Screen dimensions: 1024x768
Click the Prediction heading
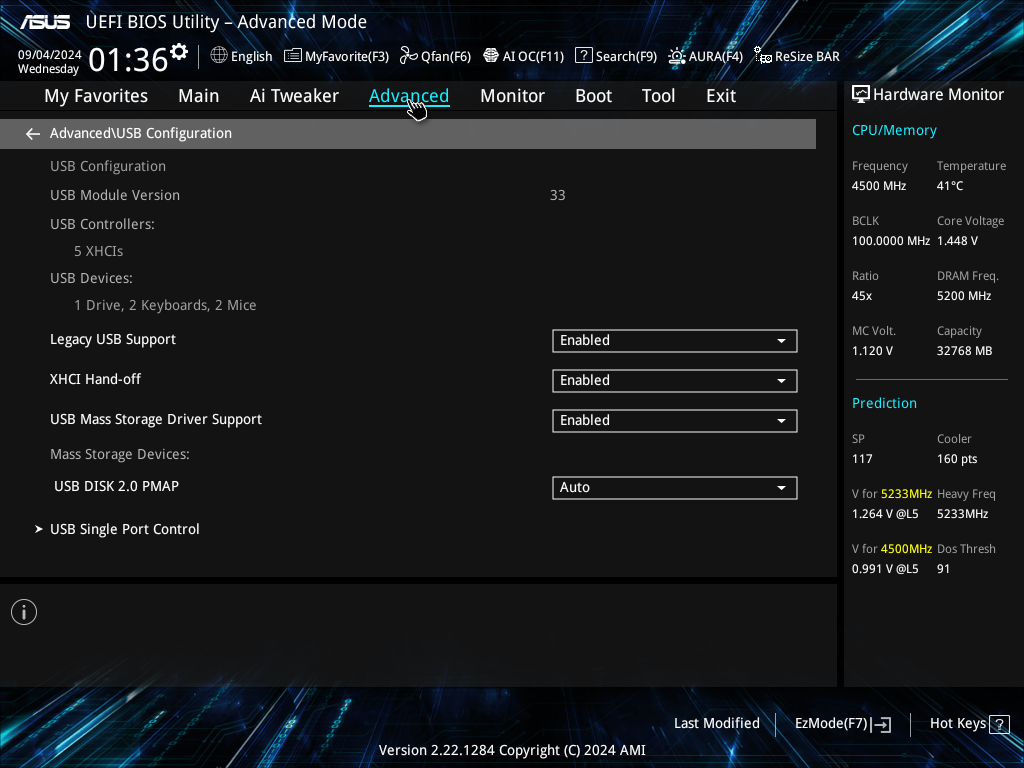click(884, 404)
